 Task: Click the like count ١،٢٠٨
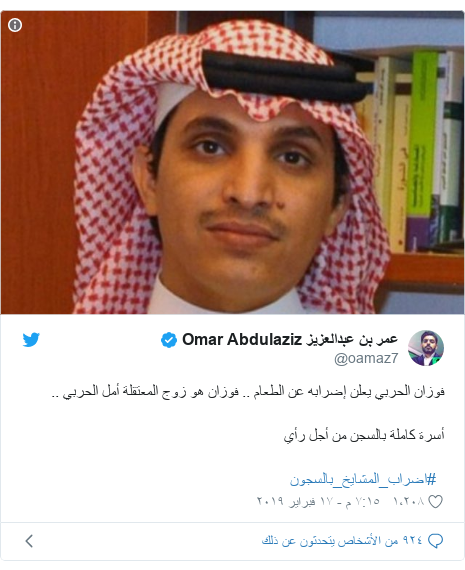pyautogui.click(x=409, y=502)
